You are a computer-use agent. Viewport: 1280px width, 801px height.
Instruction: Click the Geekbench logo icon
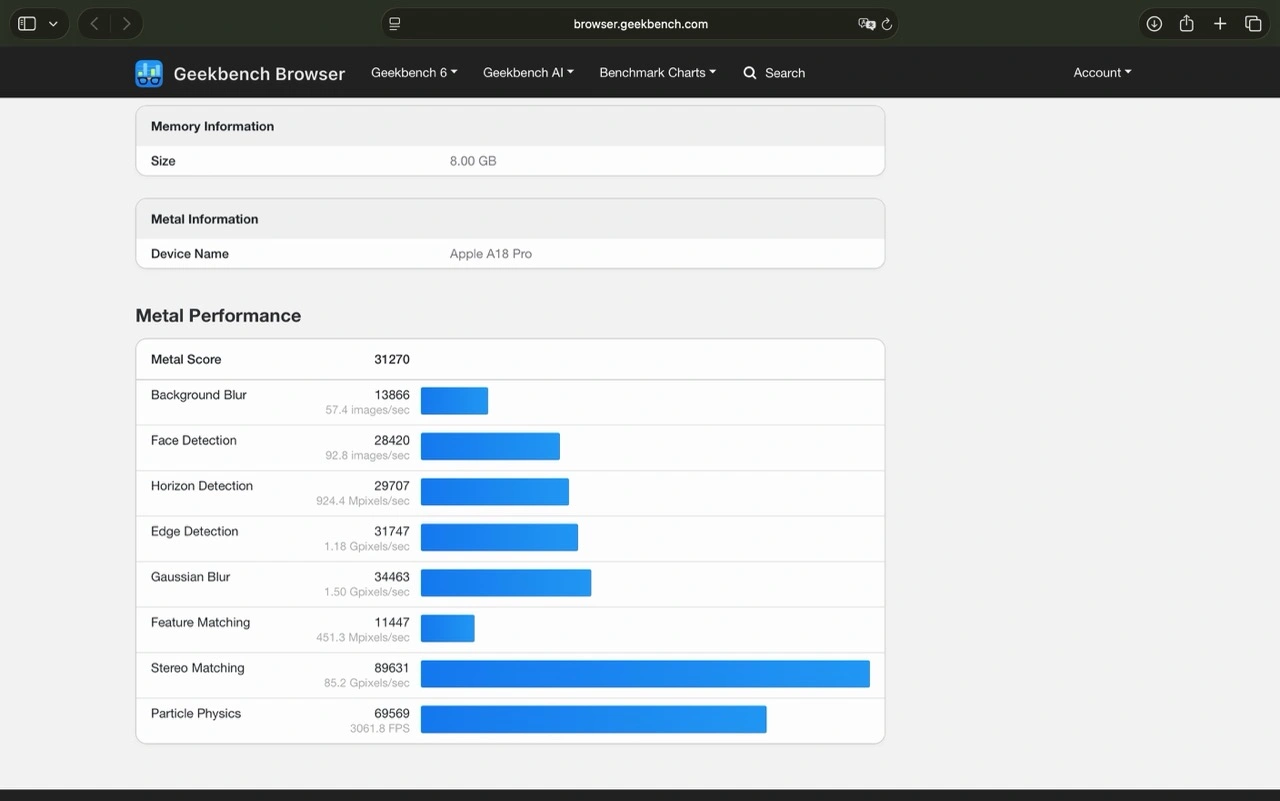(149, 73)
